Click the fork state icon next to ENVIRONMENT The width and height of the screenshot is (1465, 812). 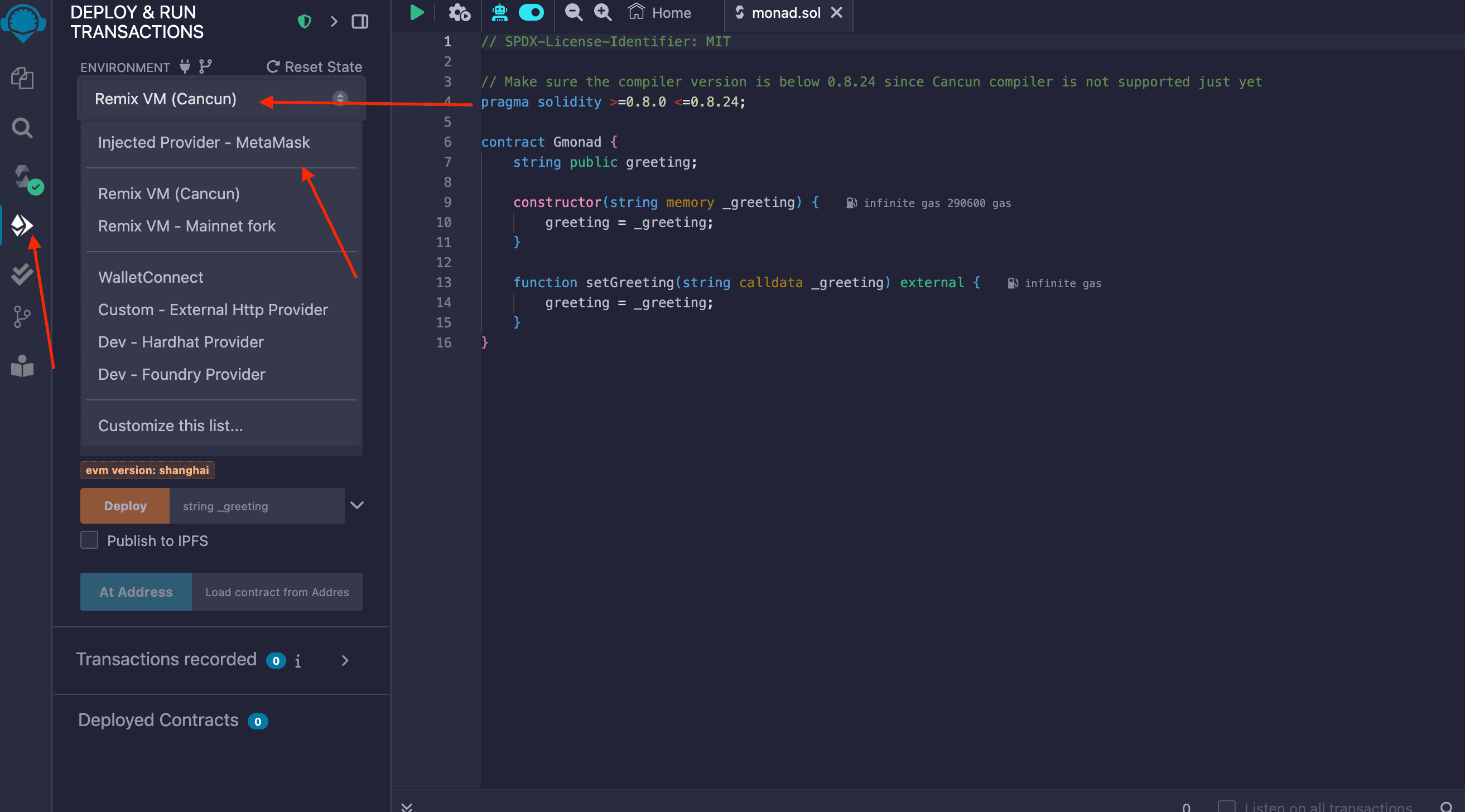coord(205,66)
